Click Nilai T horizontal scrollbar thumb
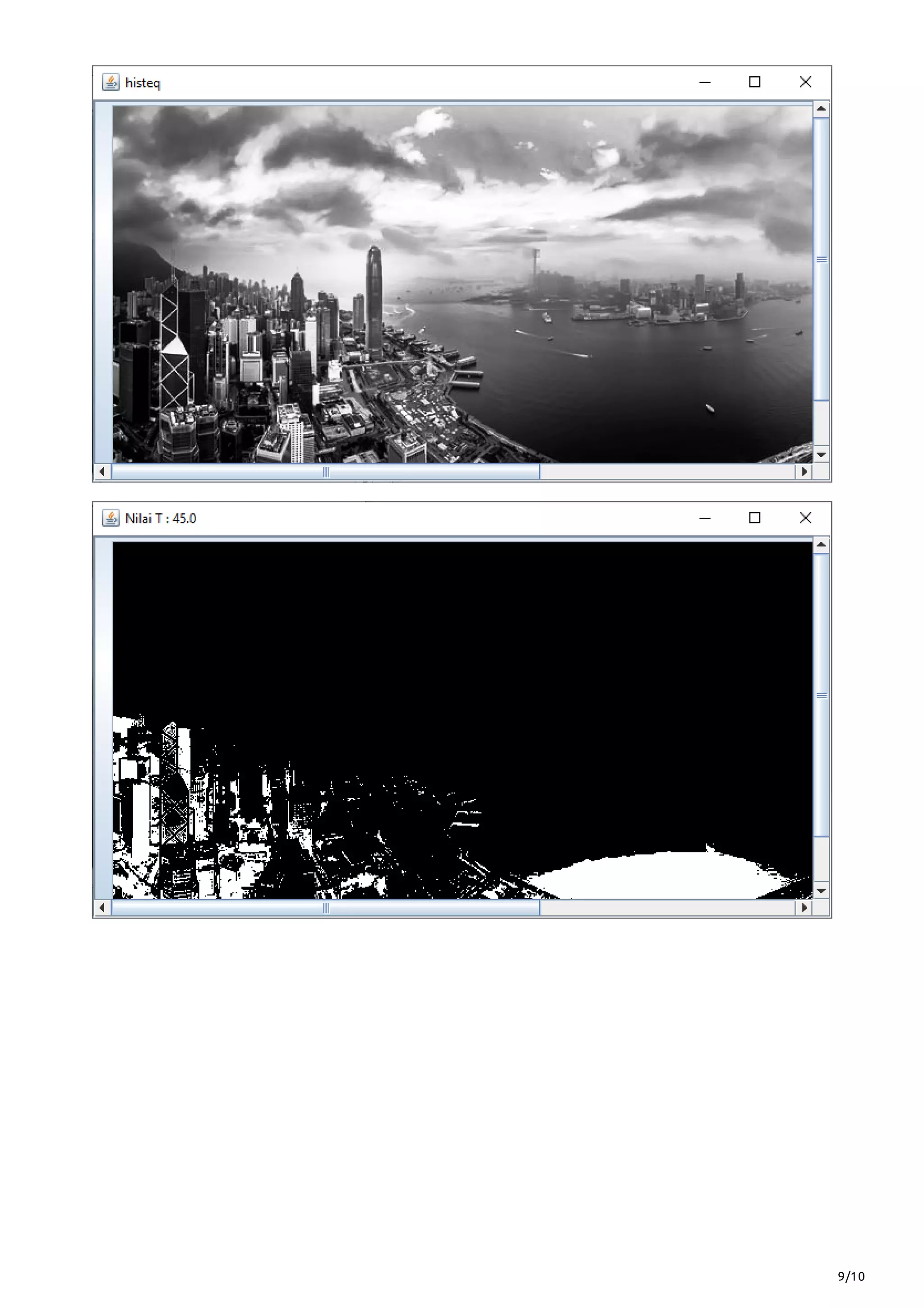 326,908
